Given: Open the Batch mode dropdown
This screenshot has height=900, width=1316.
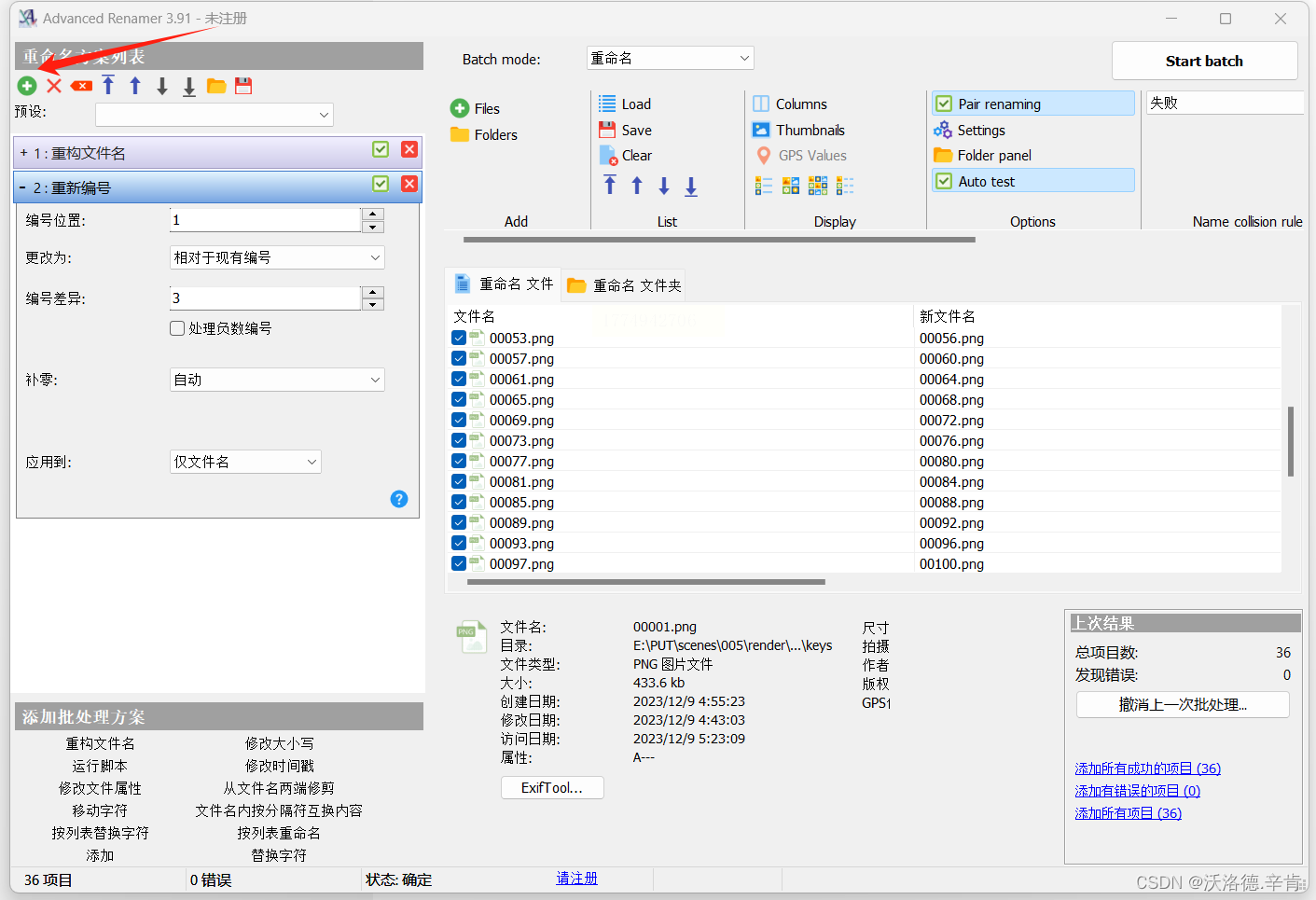Looking at the screenshot, I should point(670,58).
